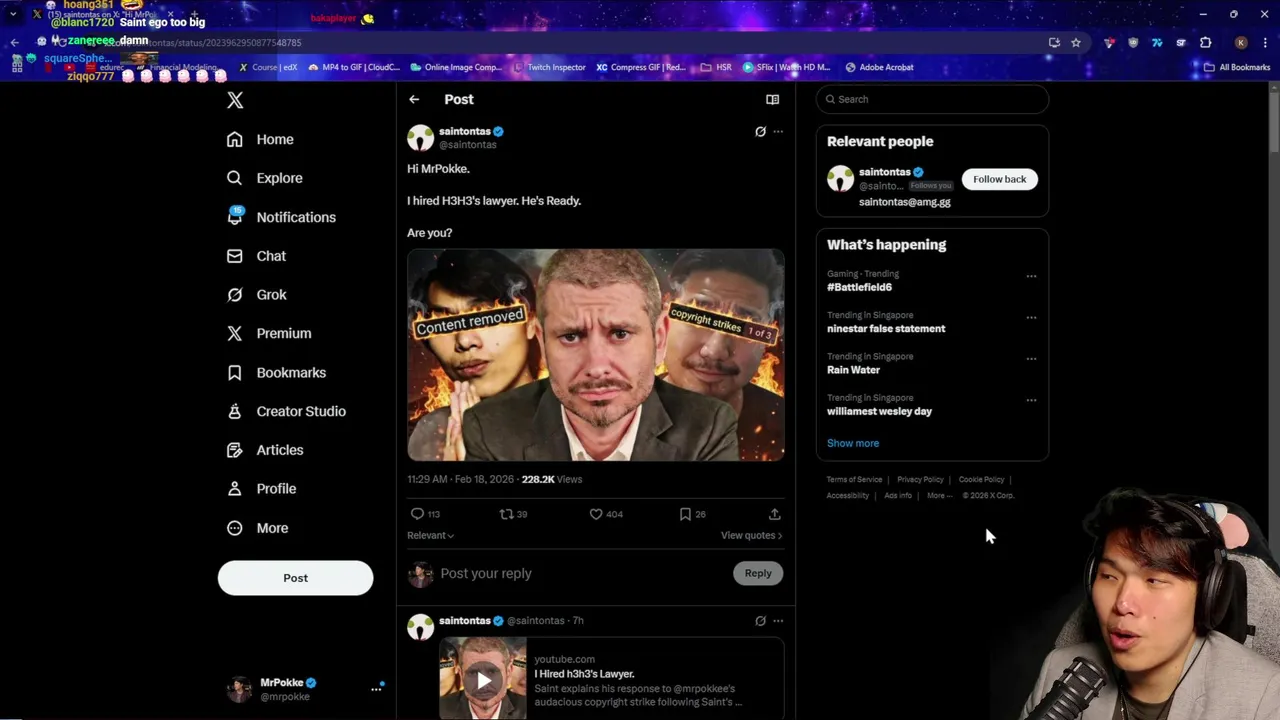Open the Twitch Inspector bookmark

click(x=549, y=67)
